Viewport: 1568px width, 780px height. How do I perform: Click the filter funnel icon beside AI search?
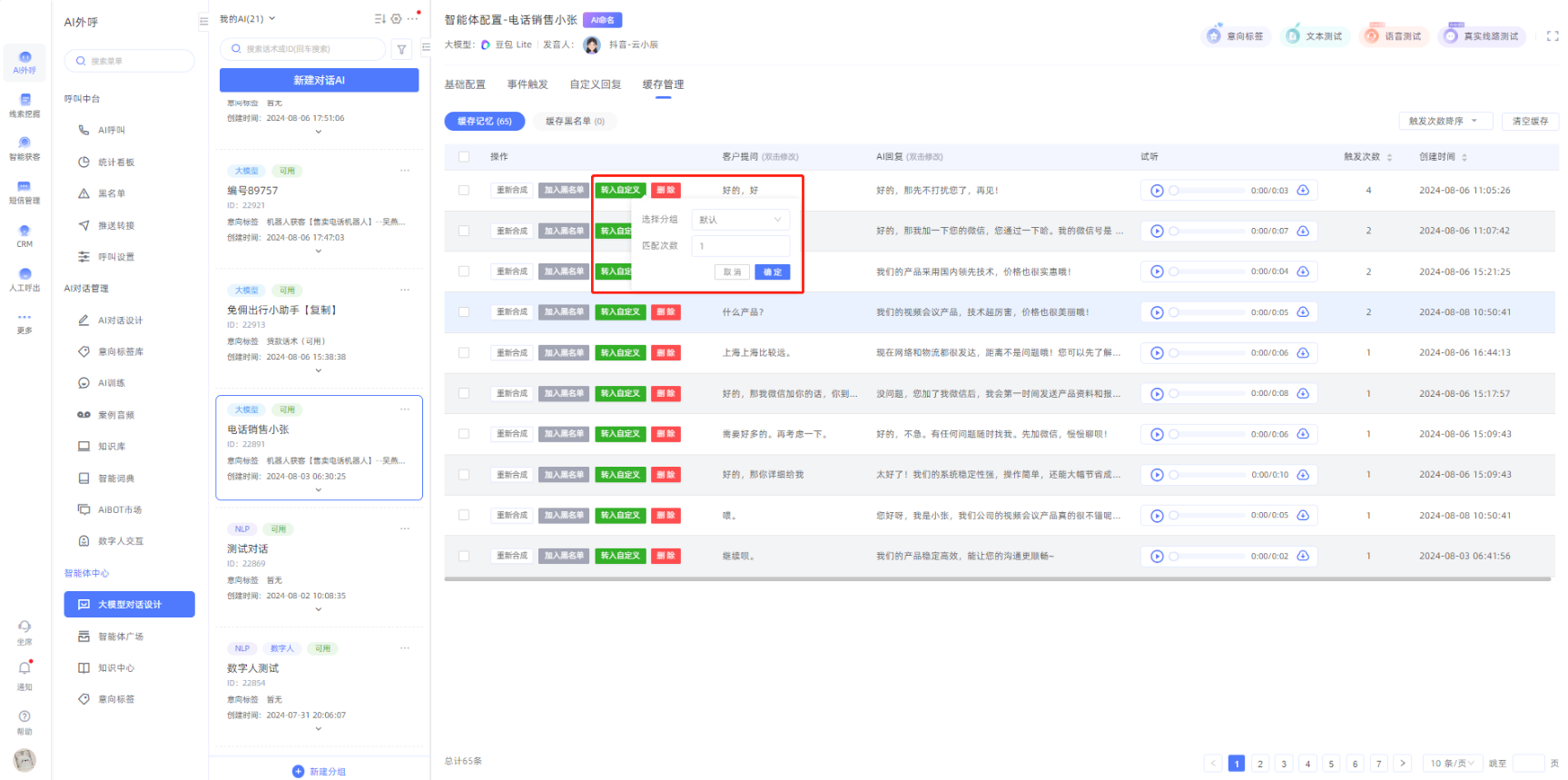pyautogui.click(x=401, y=50)
